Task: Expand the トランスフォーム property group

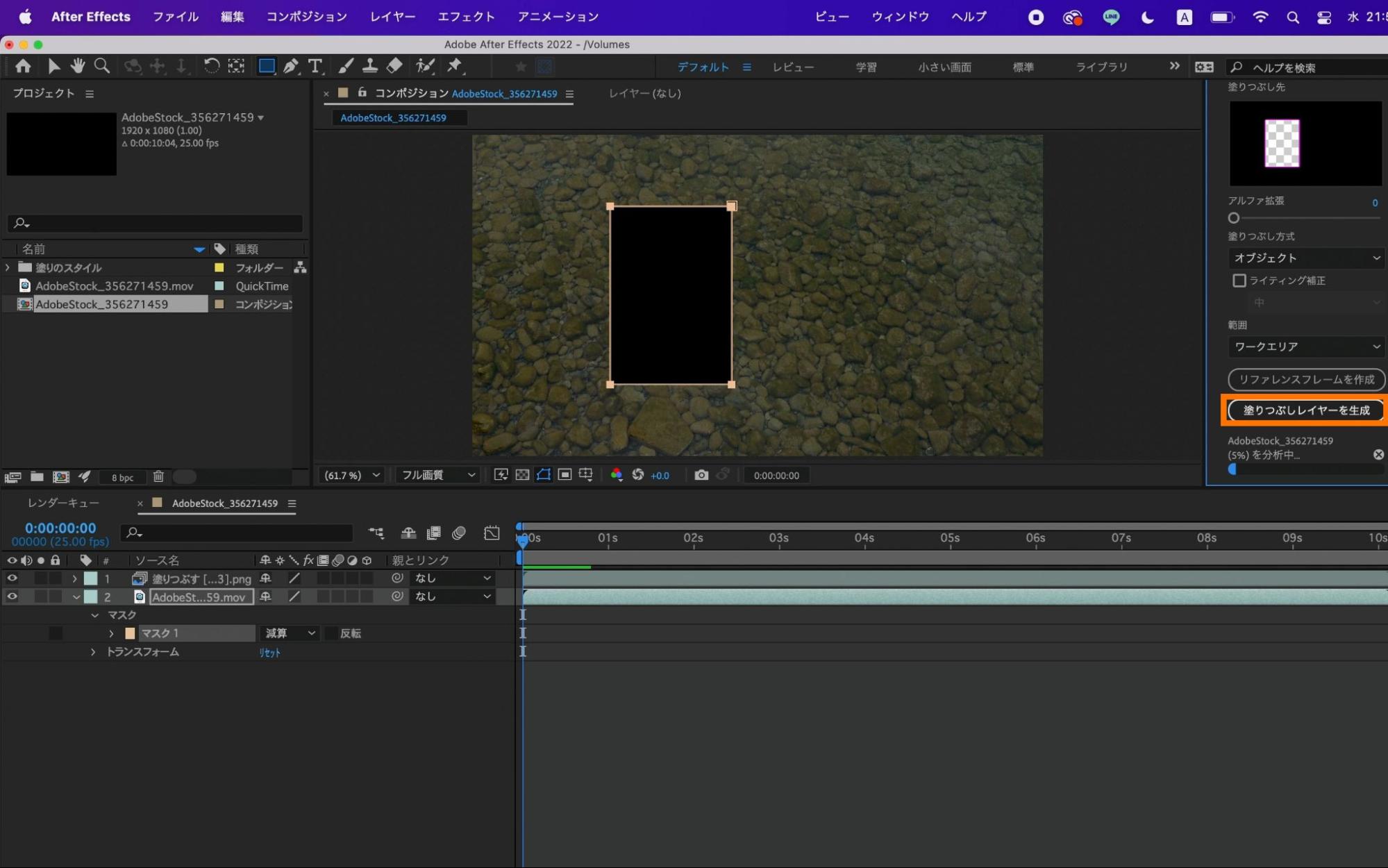Action: 93,652
